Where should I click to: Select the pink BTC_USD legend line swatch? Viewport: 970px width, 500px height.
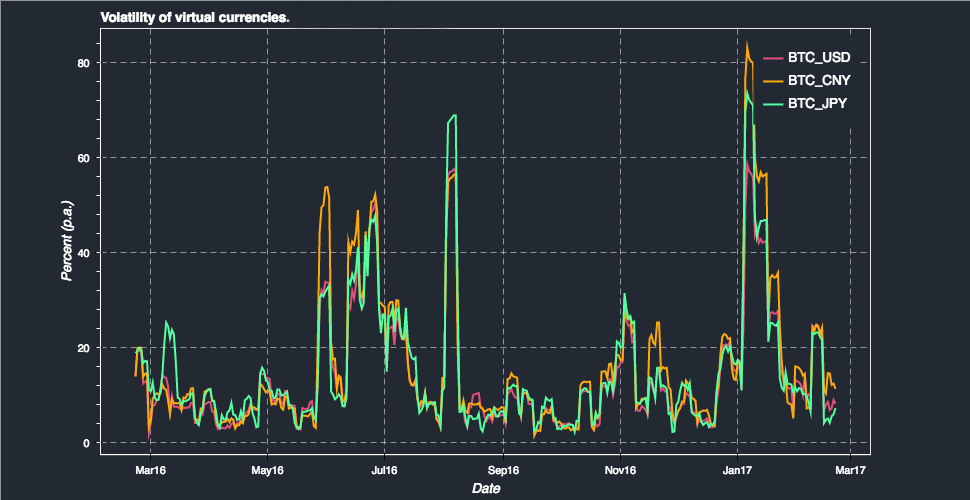coord(773,58)
